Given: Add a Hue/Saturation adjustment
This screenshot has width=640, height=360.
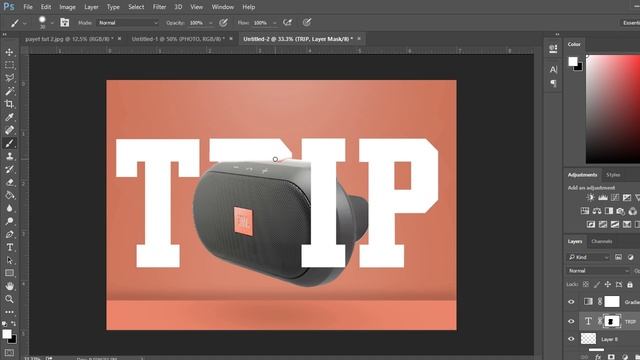Looking at the screenshot, I should pyautogui.click(x=585, y=211).
